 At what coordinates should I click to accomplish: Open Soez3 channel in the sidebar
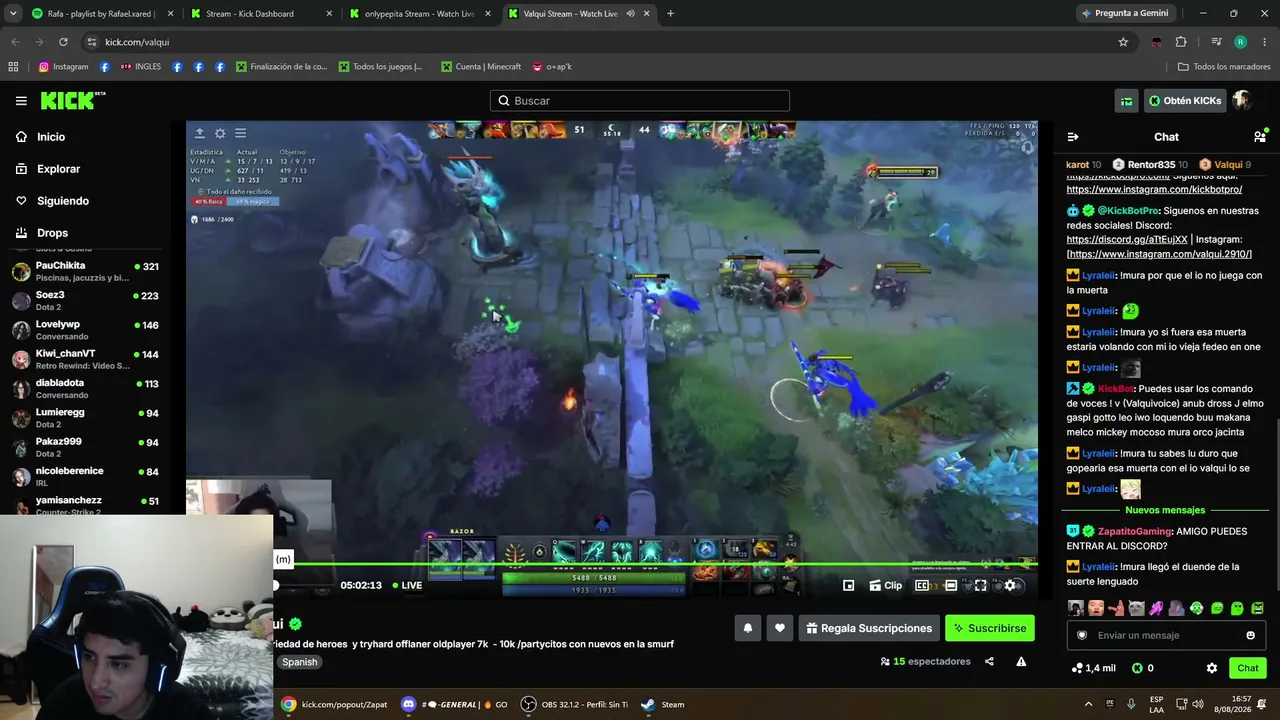(85, 300)
